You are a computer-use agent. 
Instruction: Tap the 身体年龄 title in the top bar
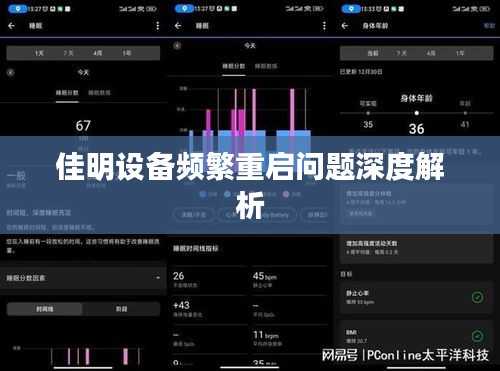coord(375,26)
